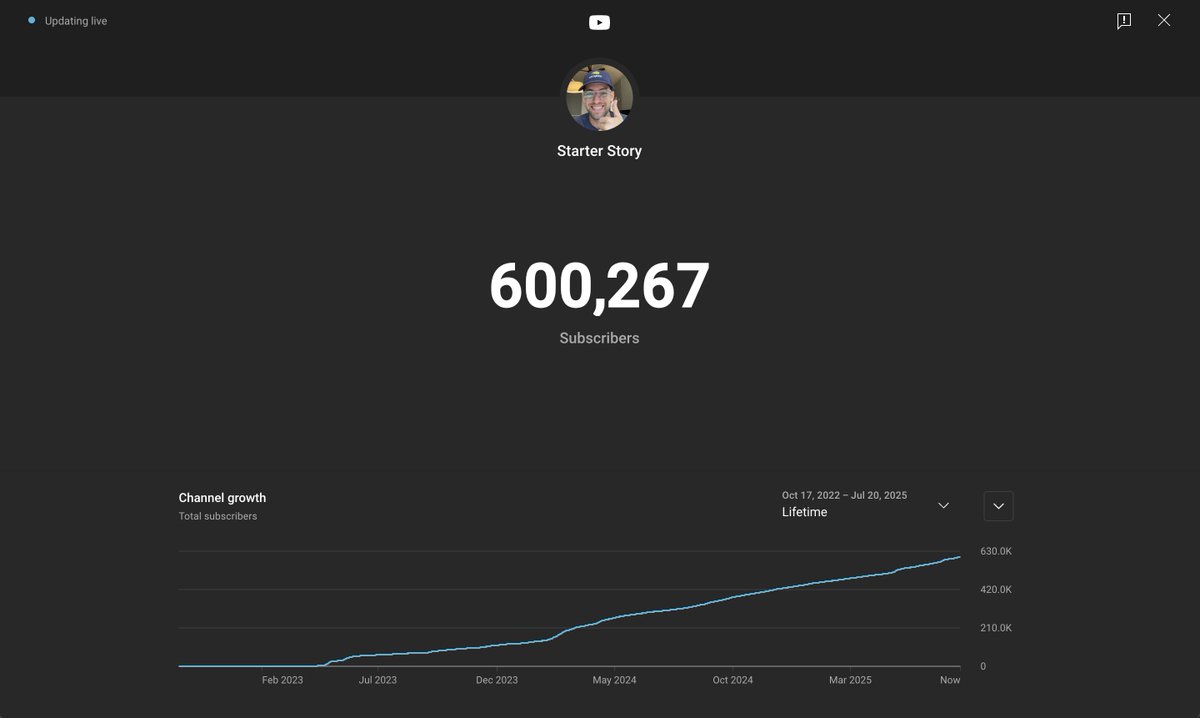Click the Oct 17, 2022 – Jul 20, 2025 range
1200x718 pixels.
pyautogui.click(x=844, y=495)
